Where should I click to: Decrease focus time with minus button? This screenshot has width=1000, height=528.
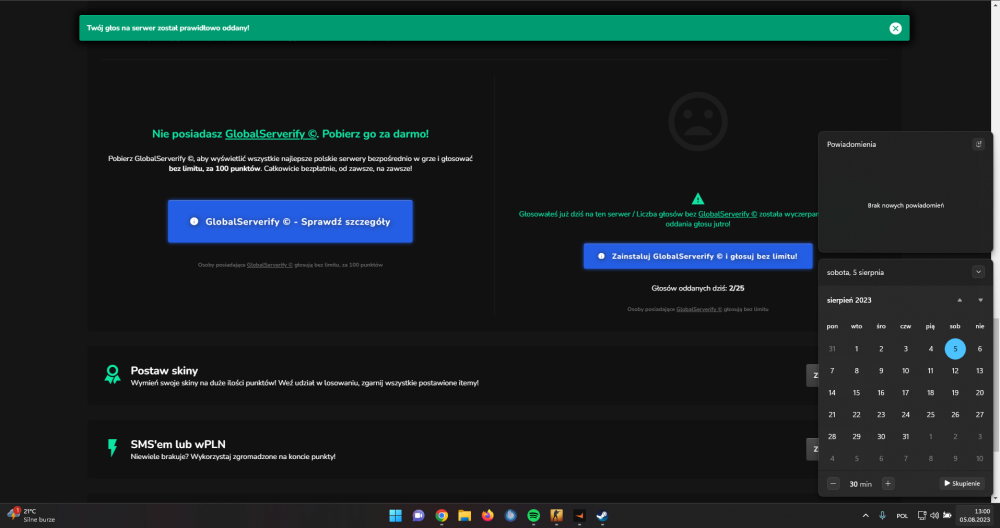tap(833, 483)
